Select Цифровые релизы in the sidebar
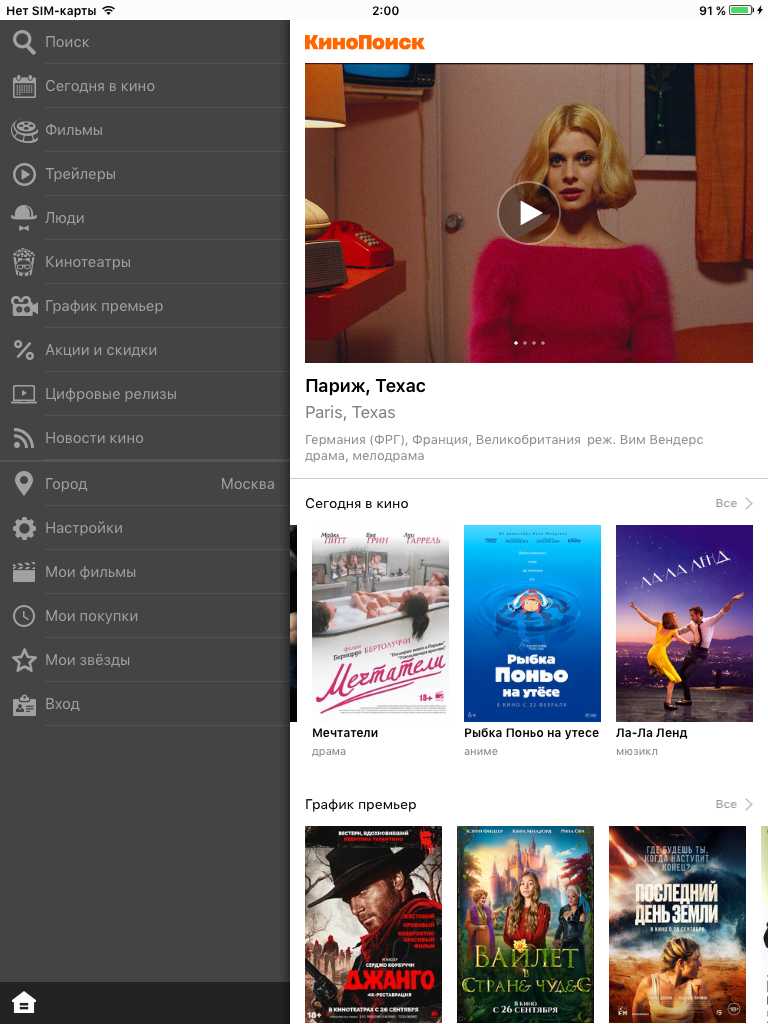Viewport: 768px width, 1024px height. click(144, 394)
